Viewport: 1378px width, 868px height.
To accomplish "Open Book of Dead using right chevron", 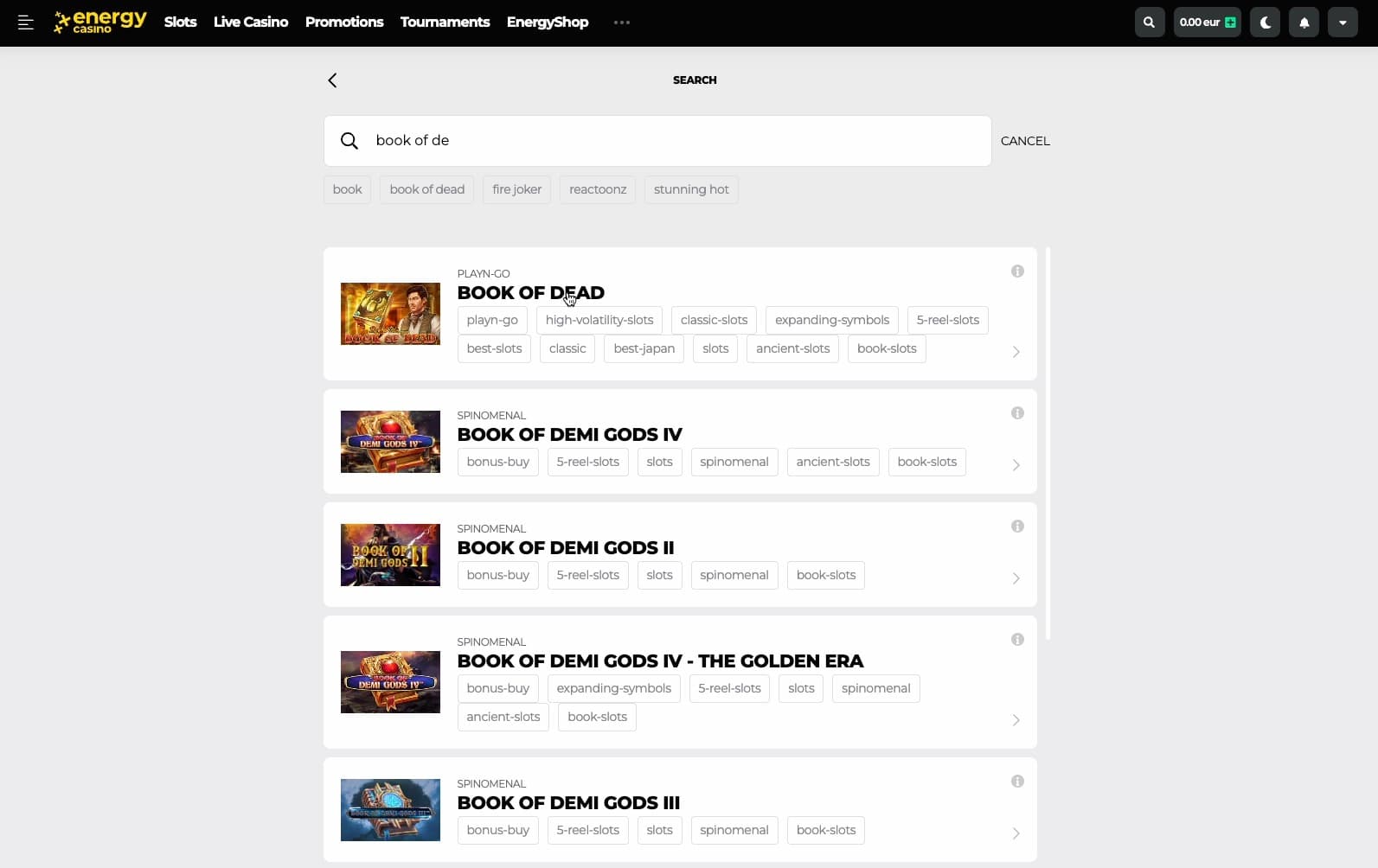I will tap(1016, 352).
